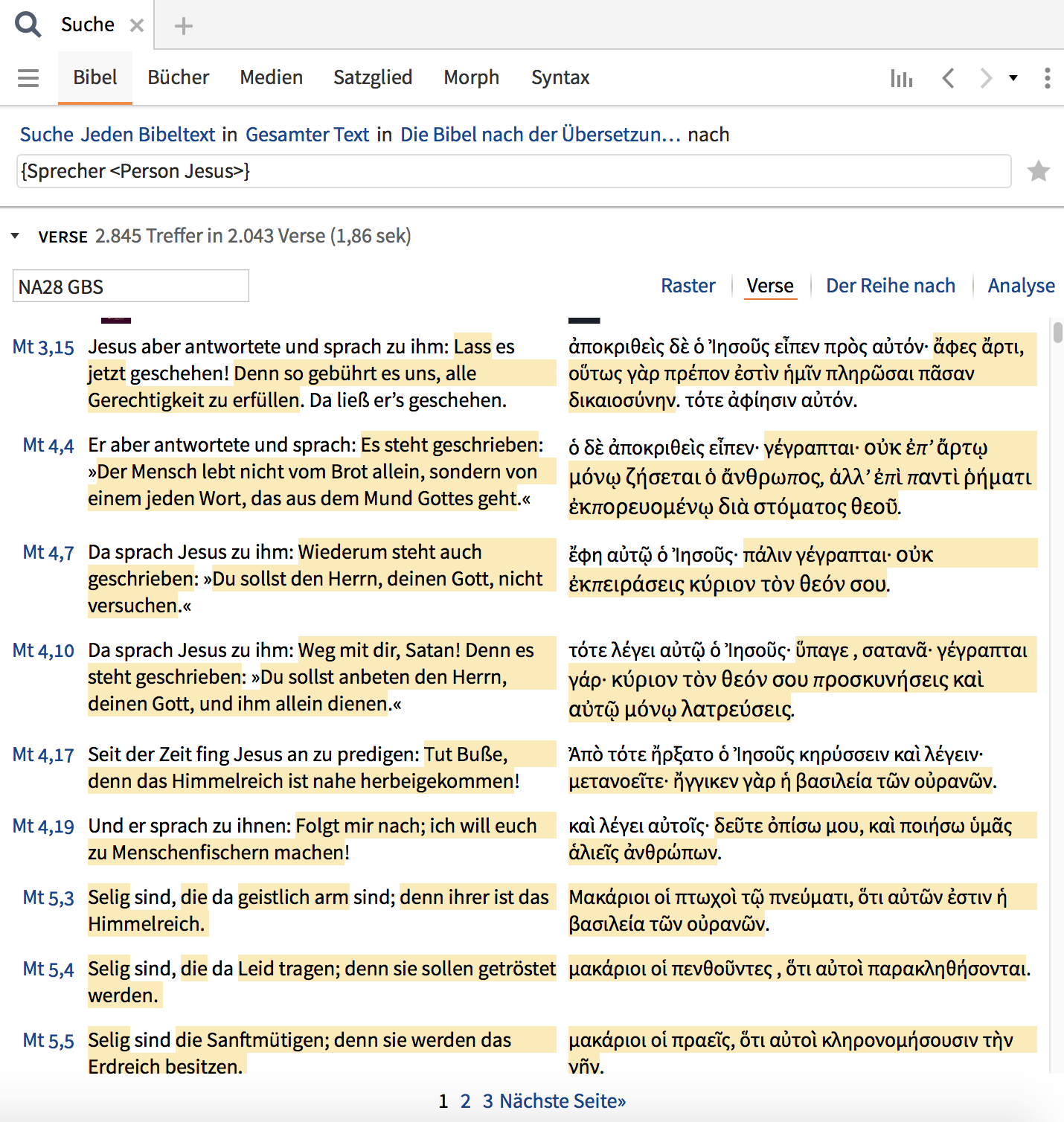Switch to the Morph search tab
The width and height of the screenshot is (1064, 1122).
472,77
